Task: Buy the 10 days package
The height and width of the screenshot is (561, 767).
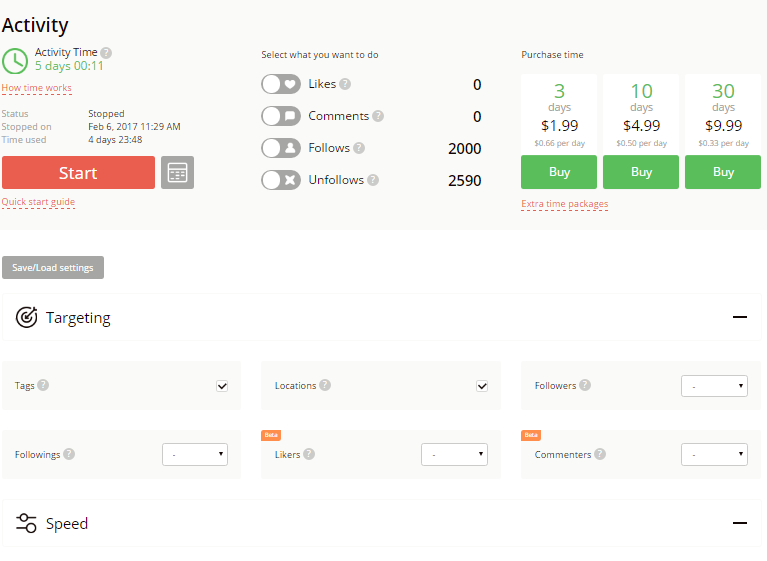Action: pyautogui.click(x=641, y=172)
